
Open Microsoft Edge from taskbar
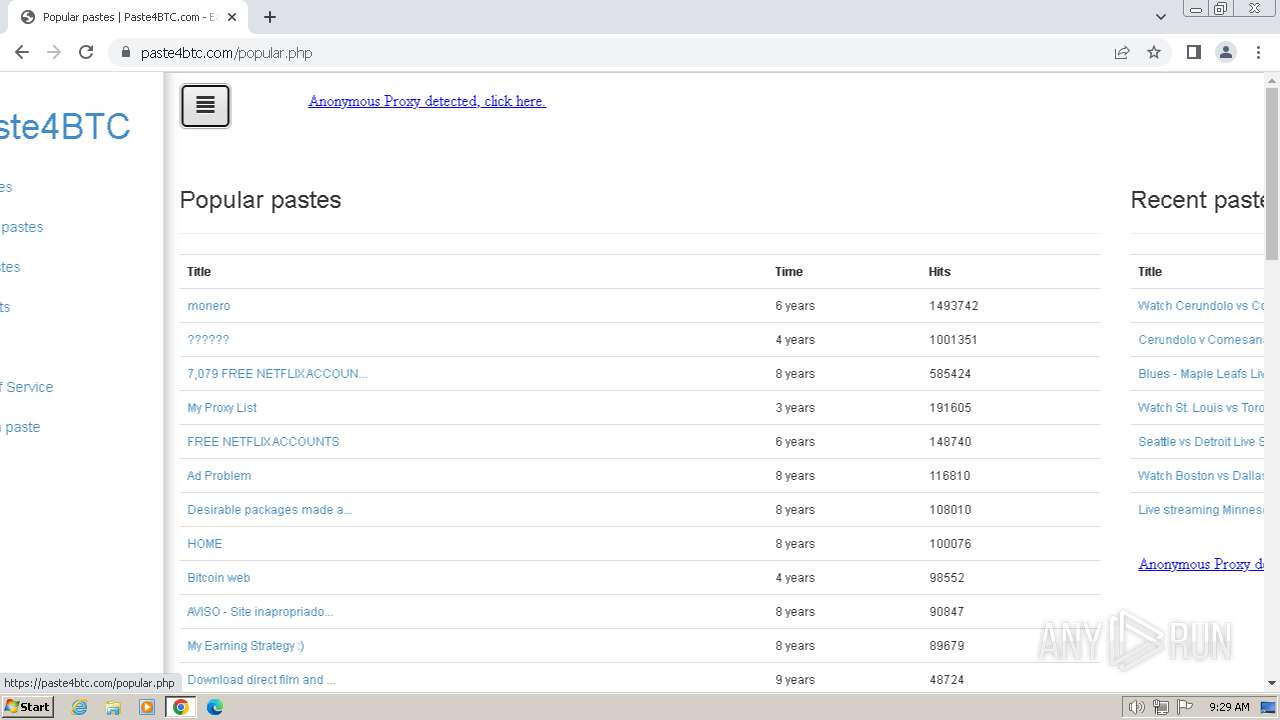point(215,707)
